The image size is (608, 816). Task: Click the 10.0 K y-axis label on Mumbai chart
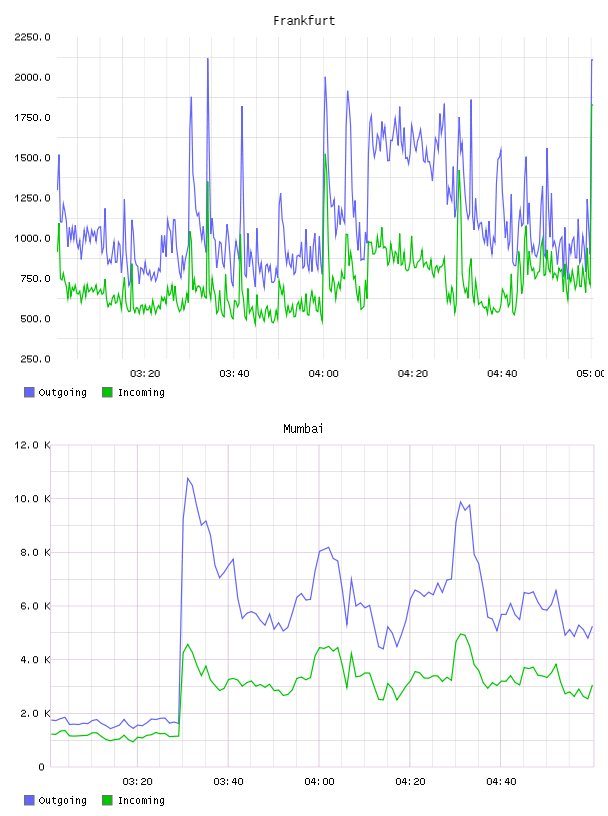32,499
